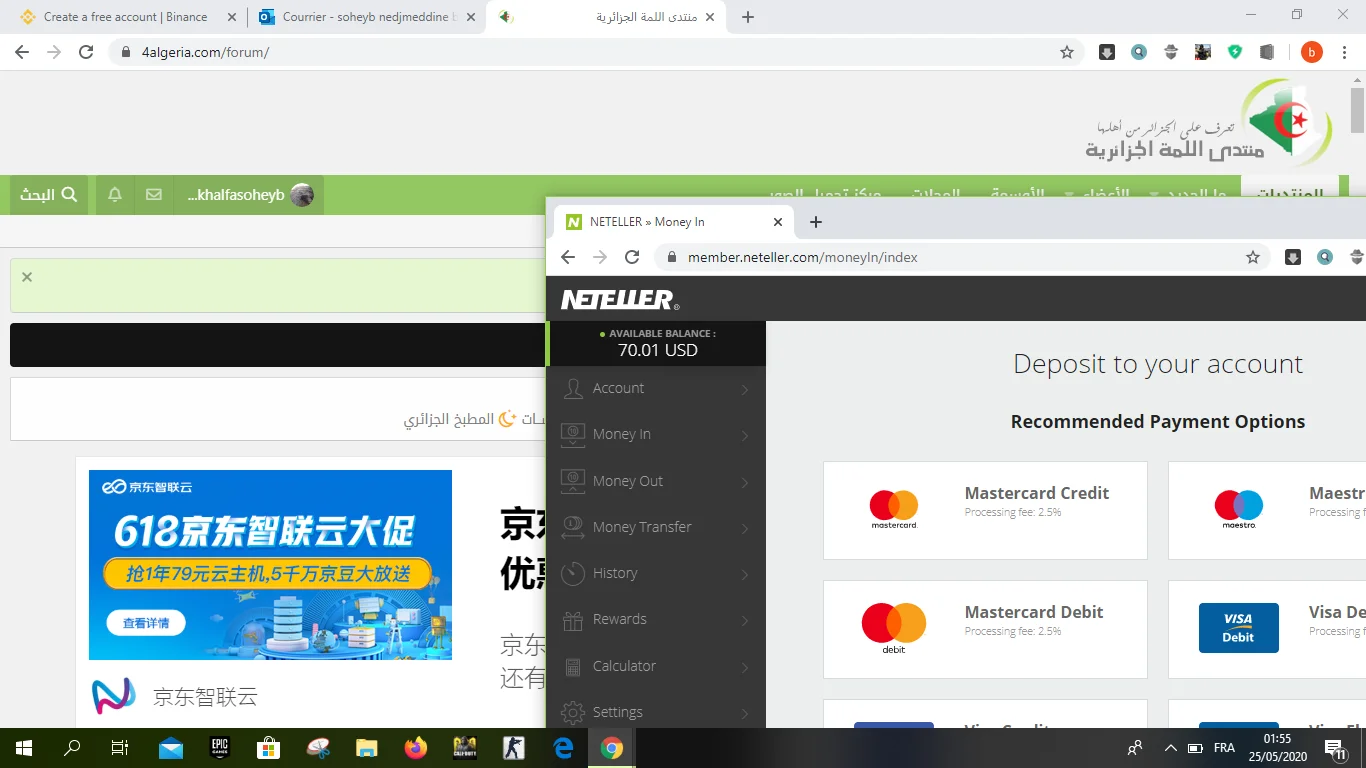Click the History clock icon in sidebar

tap(573, 573)
